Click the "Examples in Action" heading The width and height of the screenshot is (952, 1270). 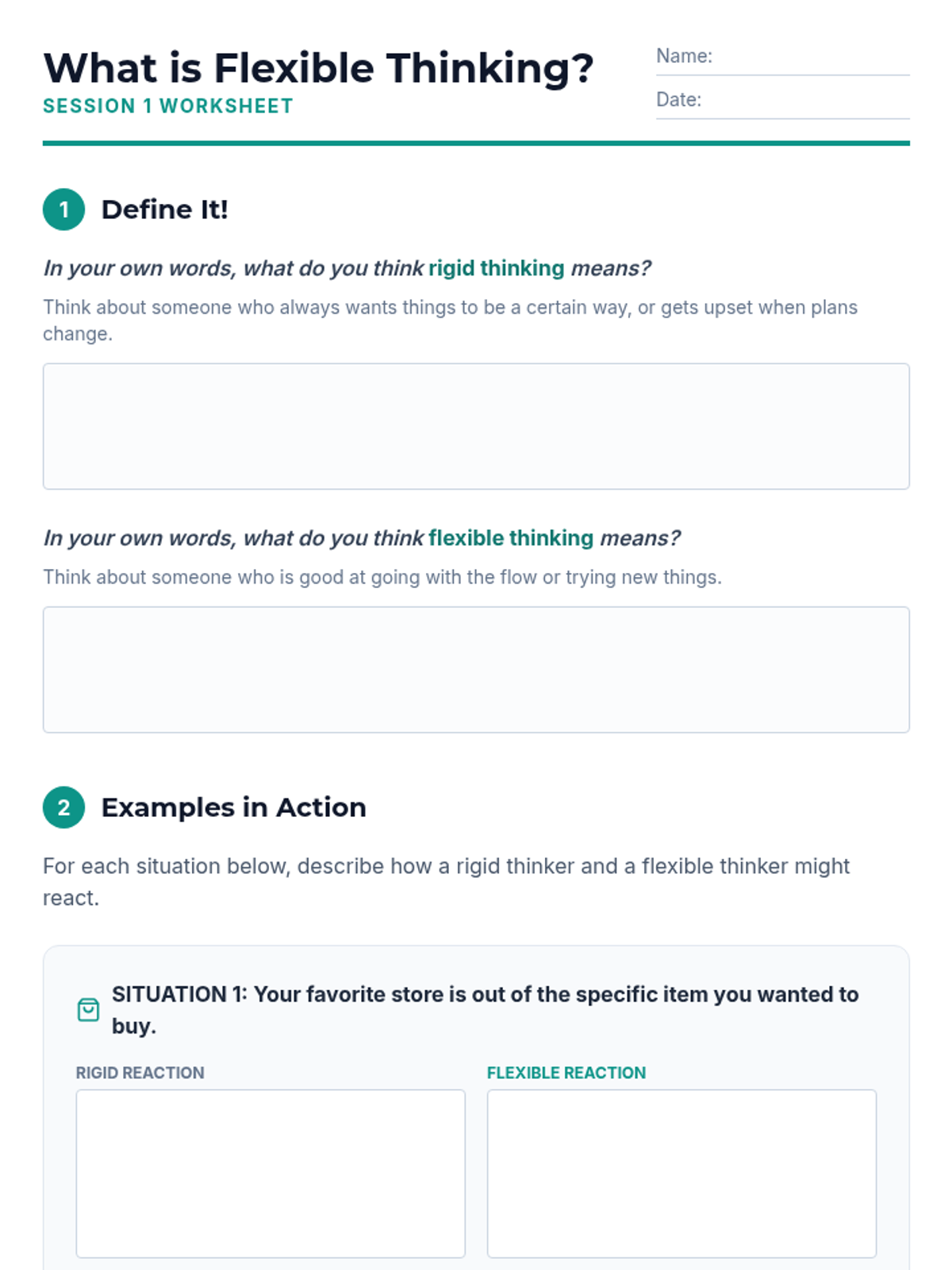(234, 807)
